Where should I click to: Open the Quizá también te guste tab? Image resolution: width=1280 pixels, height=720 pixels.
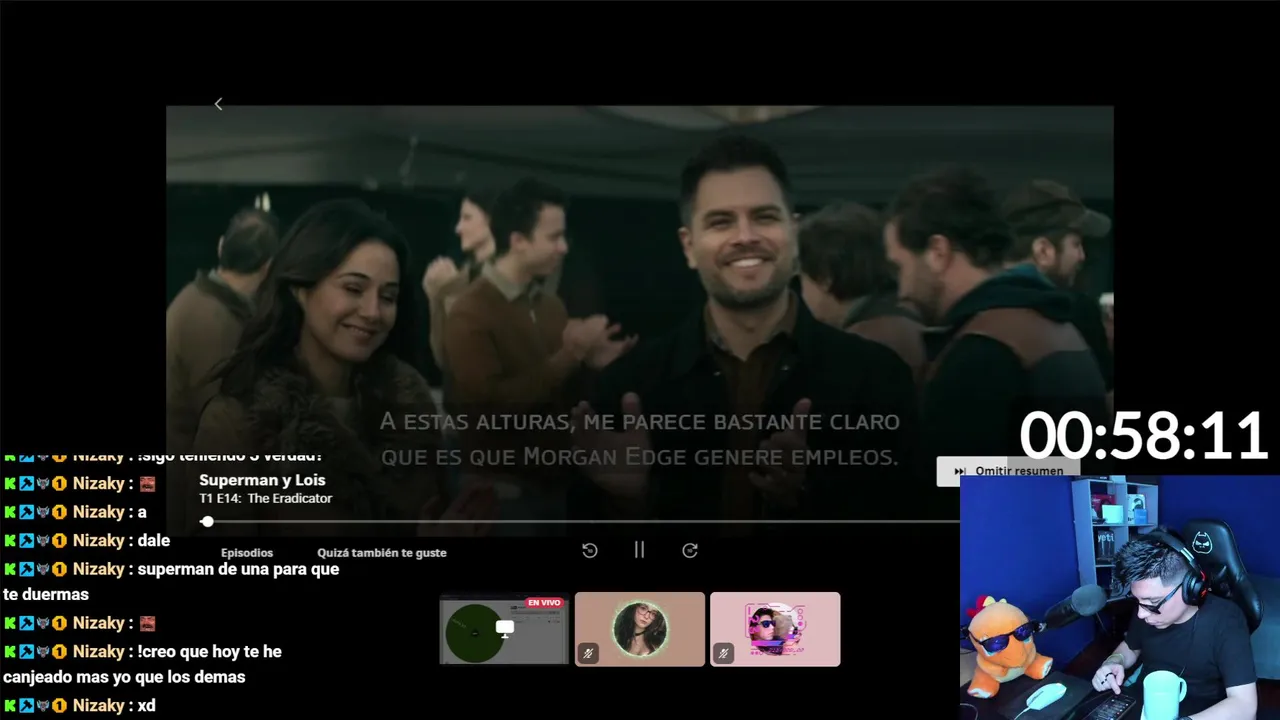(x=382, y=552)
